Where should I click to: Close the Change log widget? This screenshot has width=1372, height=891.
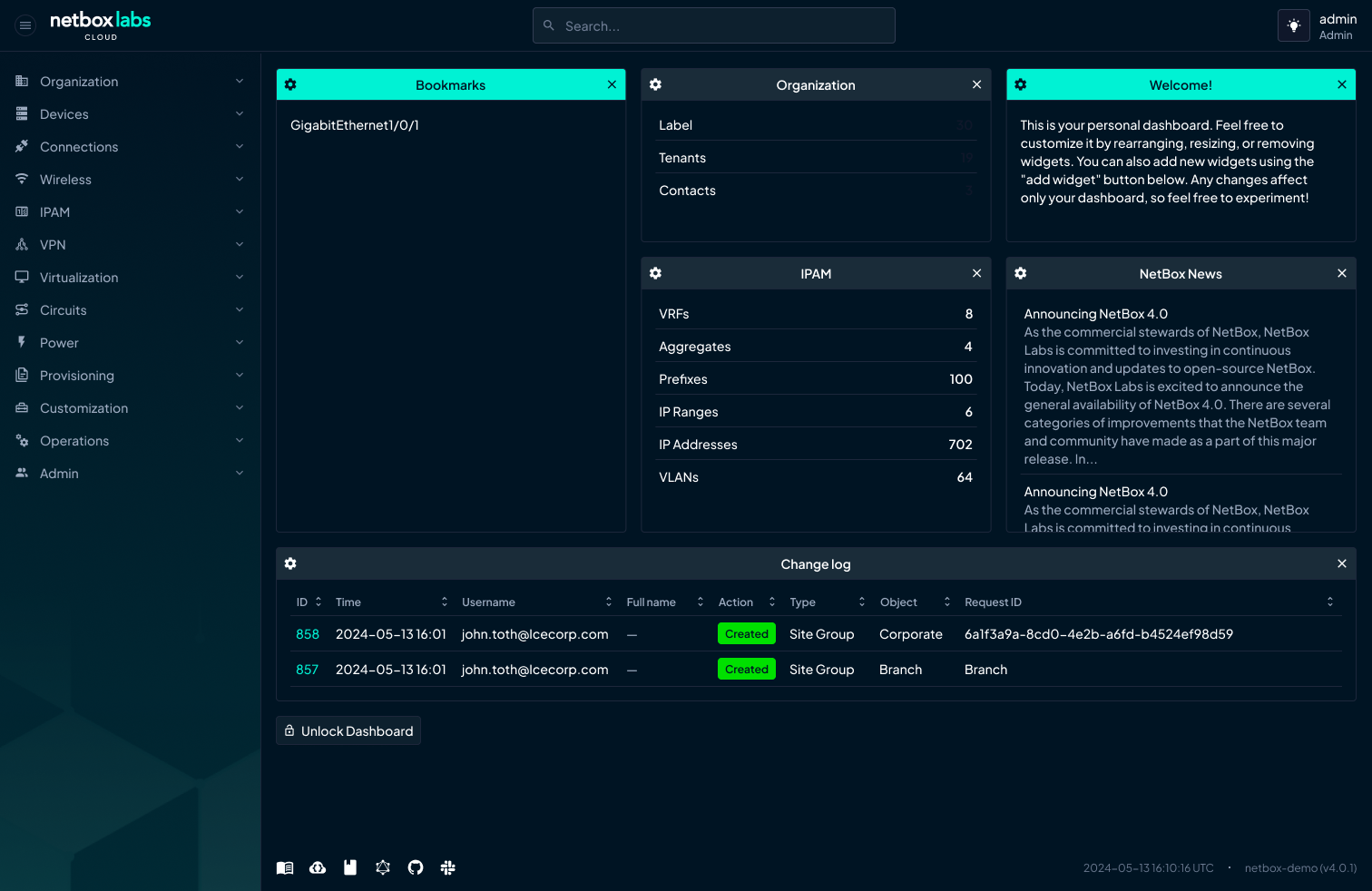[1342, 563]
